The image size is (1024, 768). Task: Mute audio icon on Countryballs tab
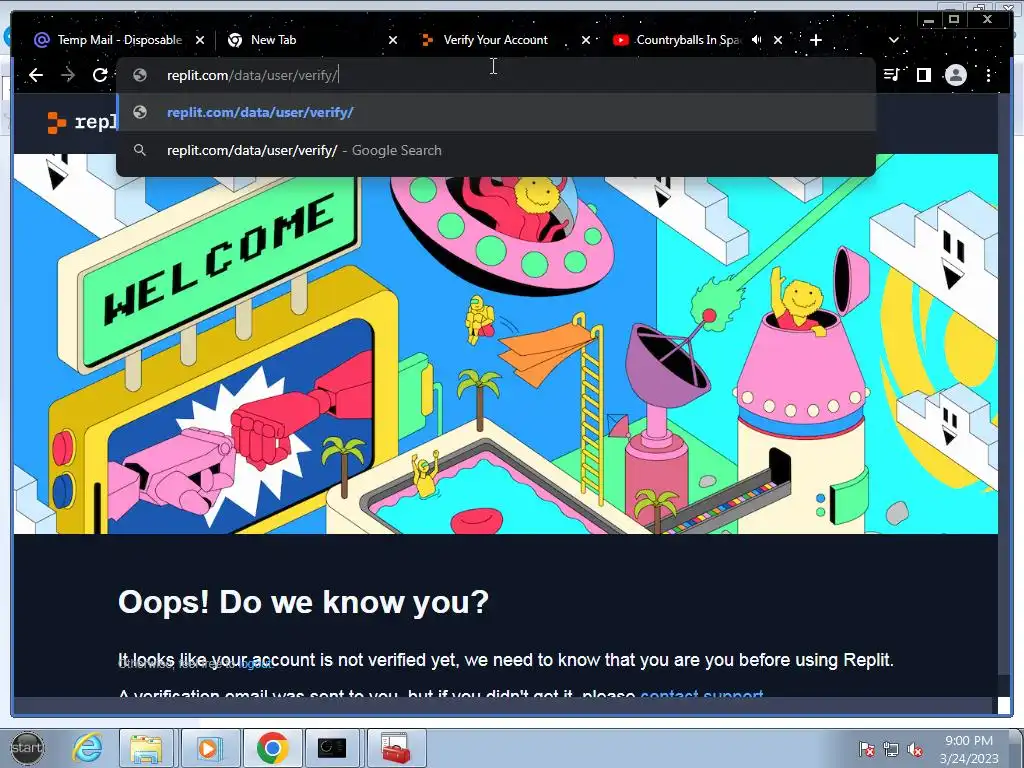point(756,40)
